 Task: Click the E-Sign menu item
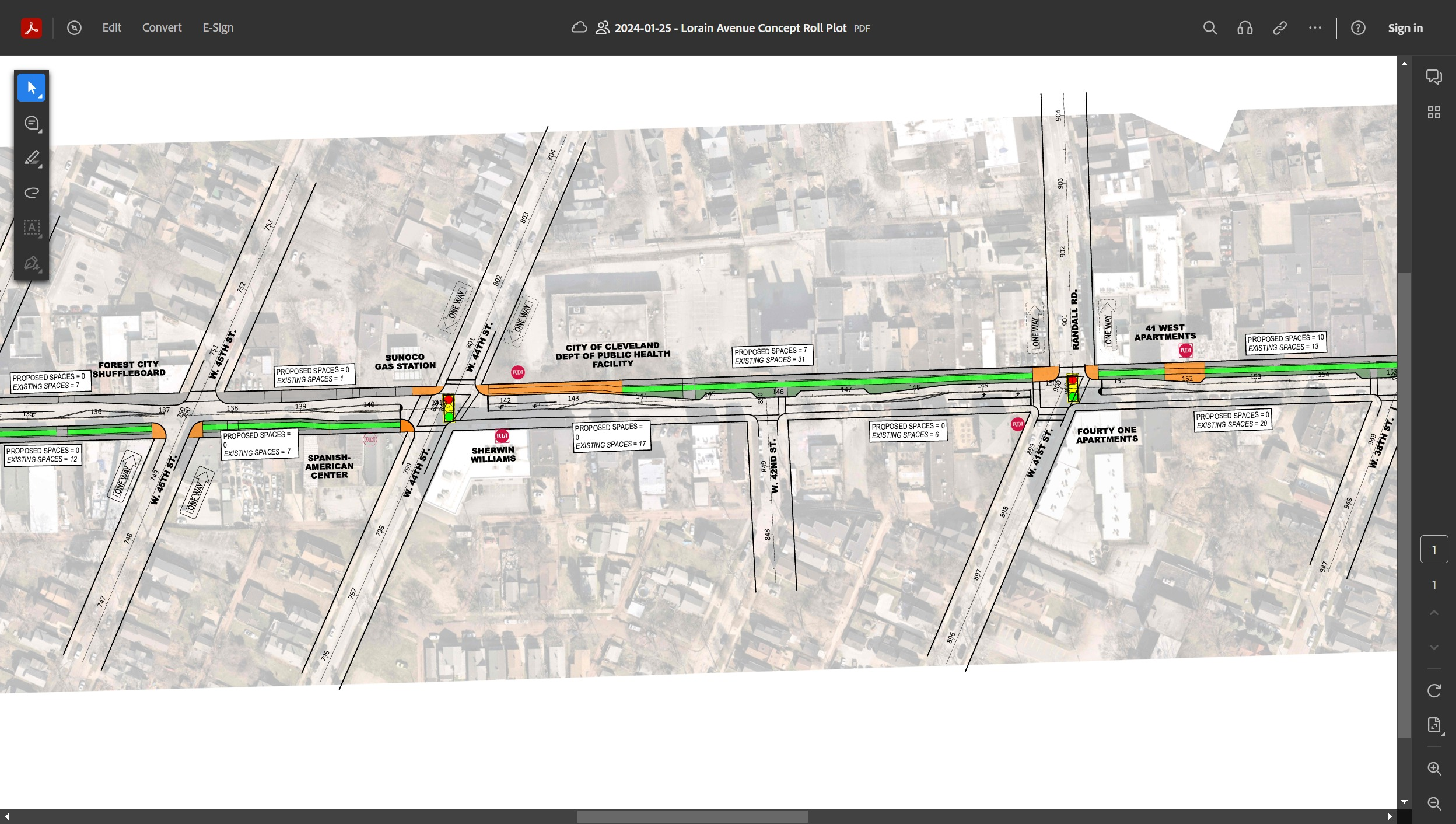[218, 27]
